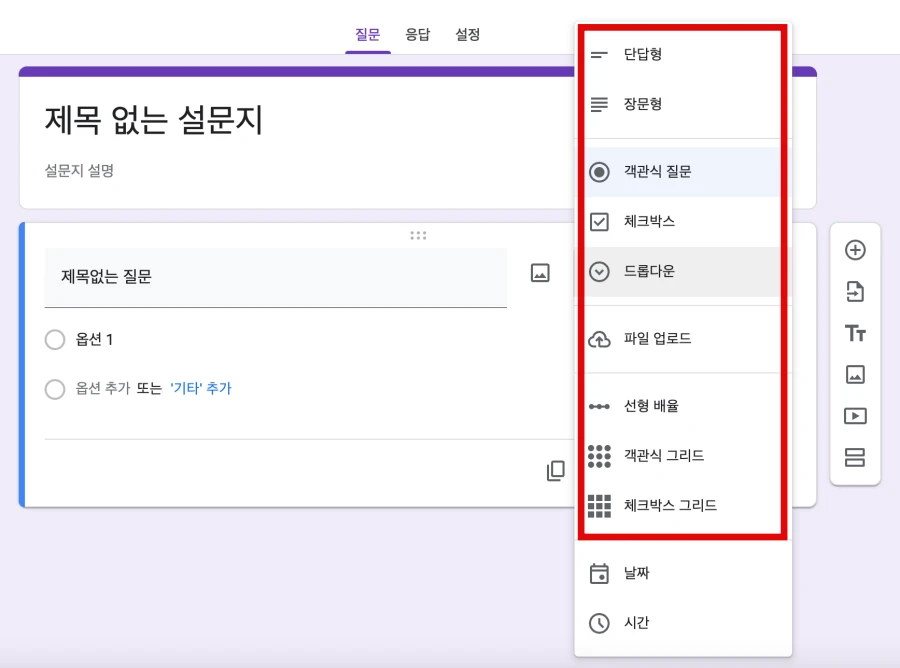Select the add video icon
Viewport: 900px width, 668px height.
click(x=855, y=418)
